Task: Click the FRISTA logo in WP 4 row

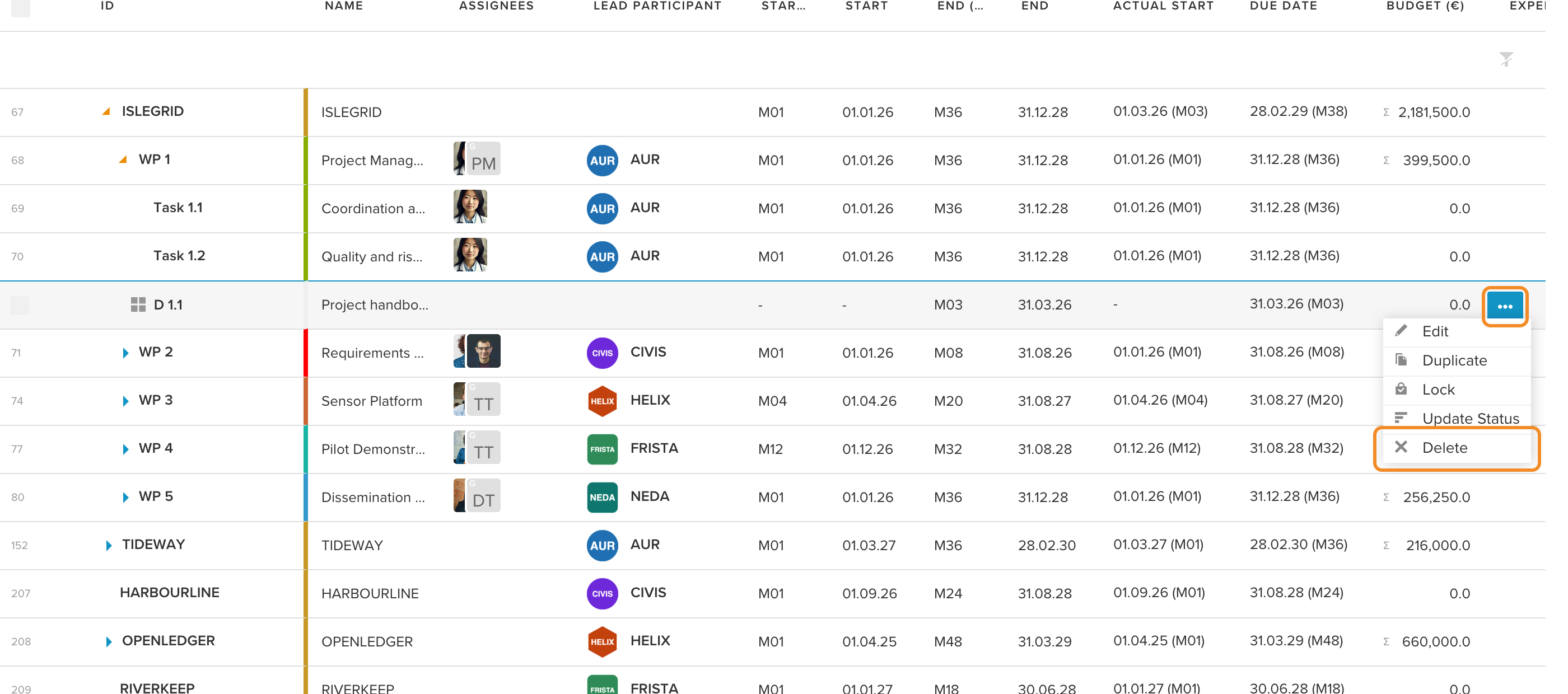Action: (x=602, y=449)
